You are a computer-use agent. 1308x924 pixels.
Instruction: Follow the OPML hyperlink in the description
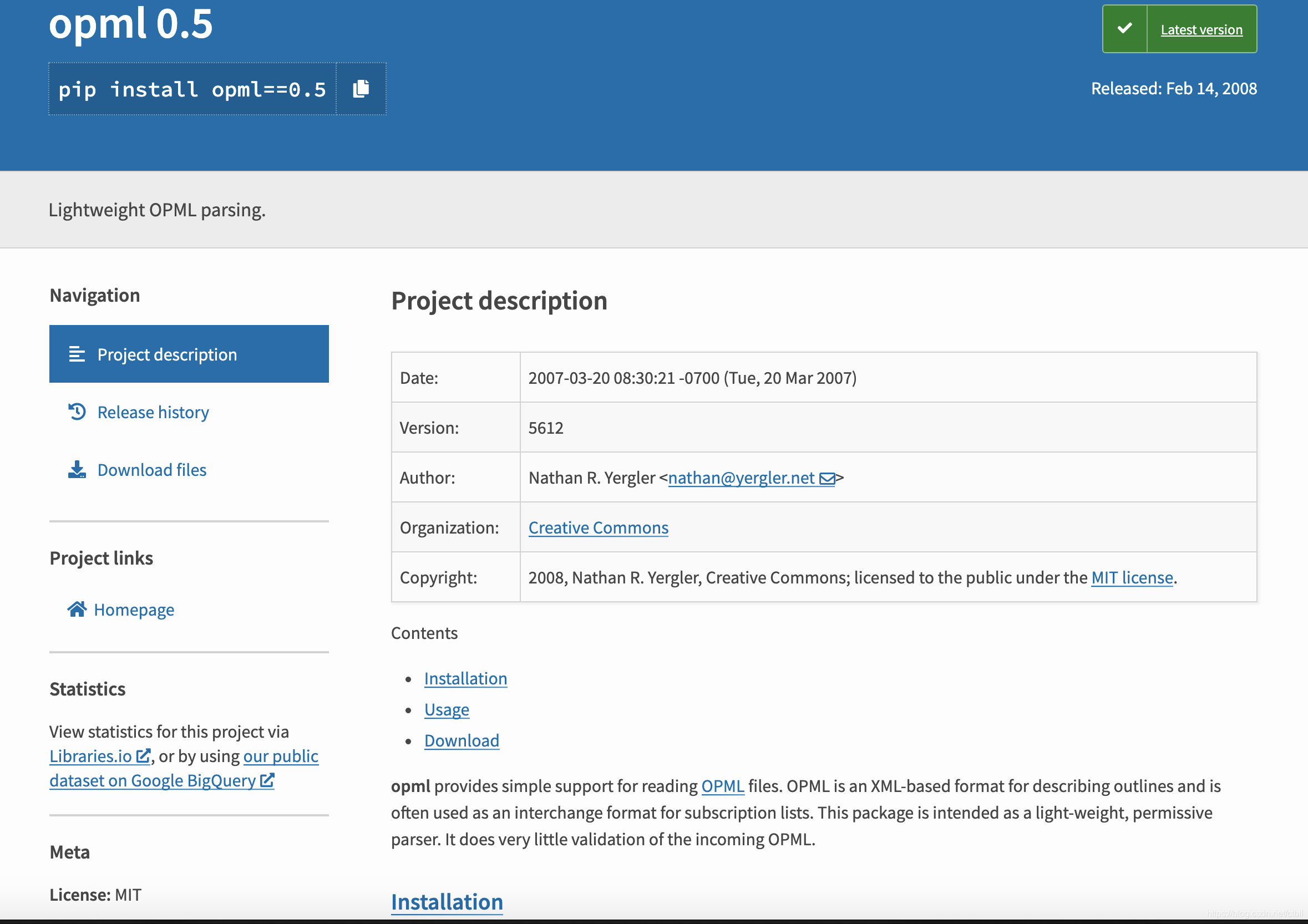click(722, 785)
